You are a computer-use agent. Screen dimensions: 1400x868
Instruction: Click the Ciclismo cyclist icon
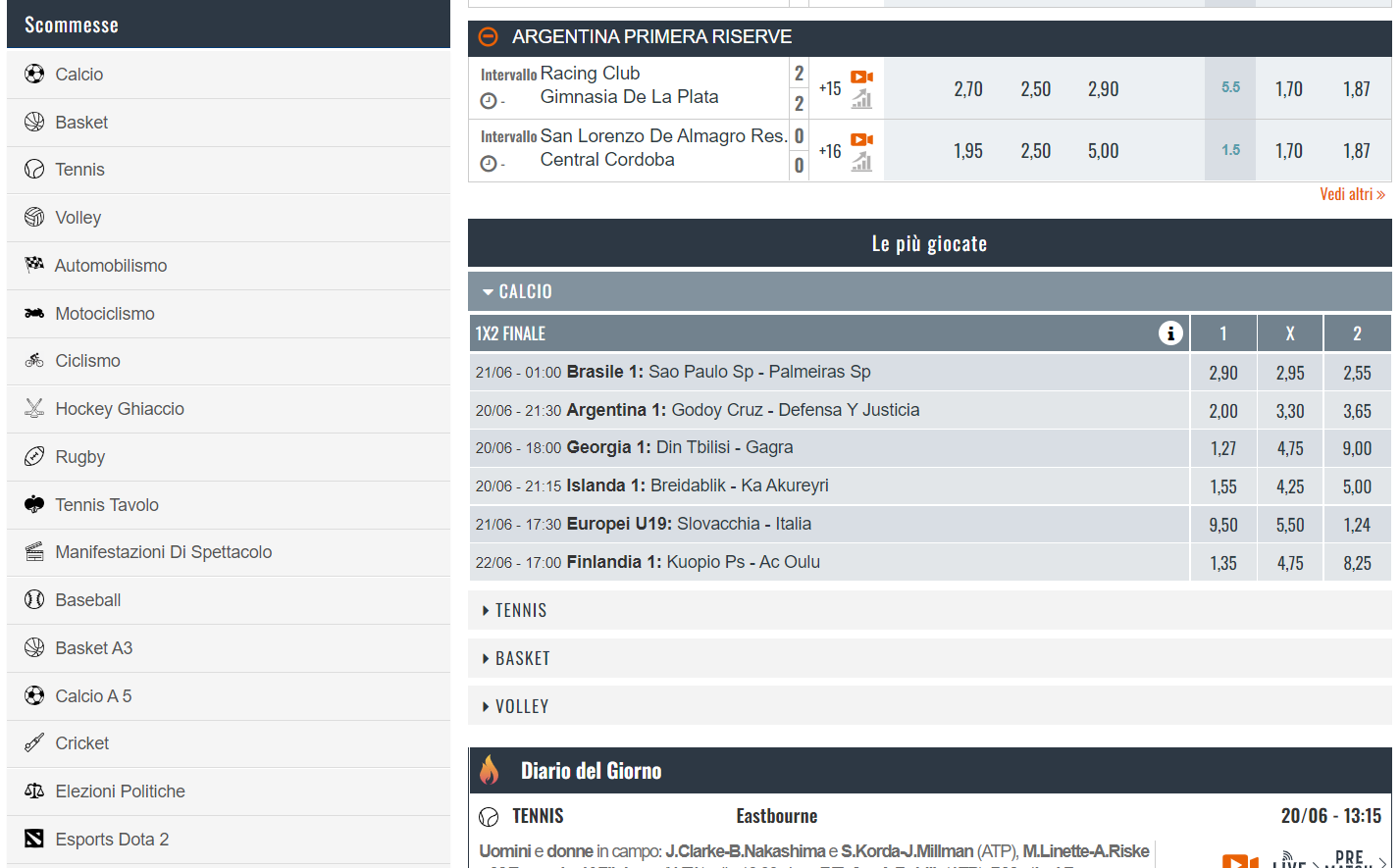[x=34, y=361]
